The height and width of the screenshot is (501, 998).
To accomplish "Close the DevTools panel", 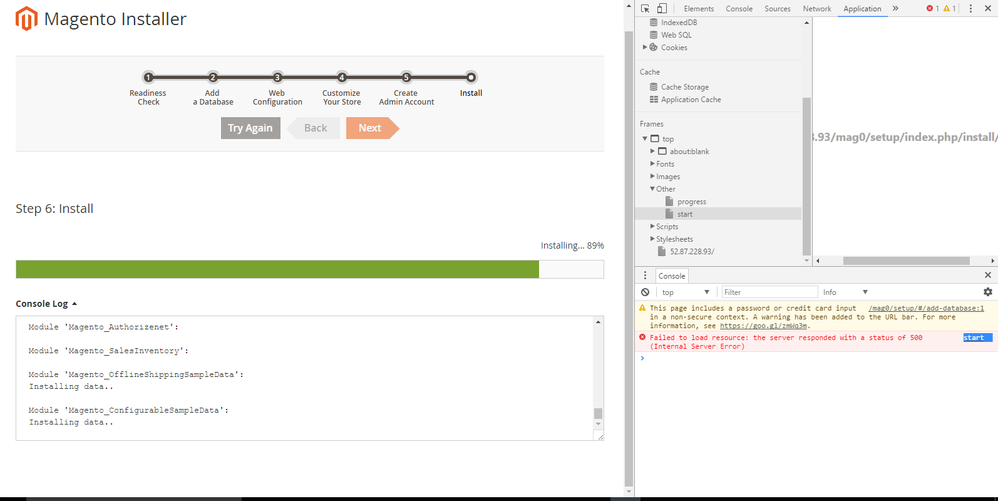I will pos(988,8).
